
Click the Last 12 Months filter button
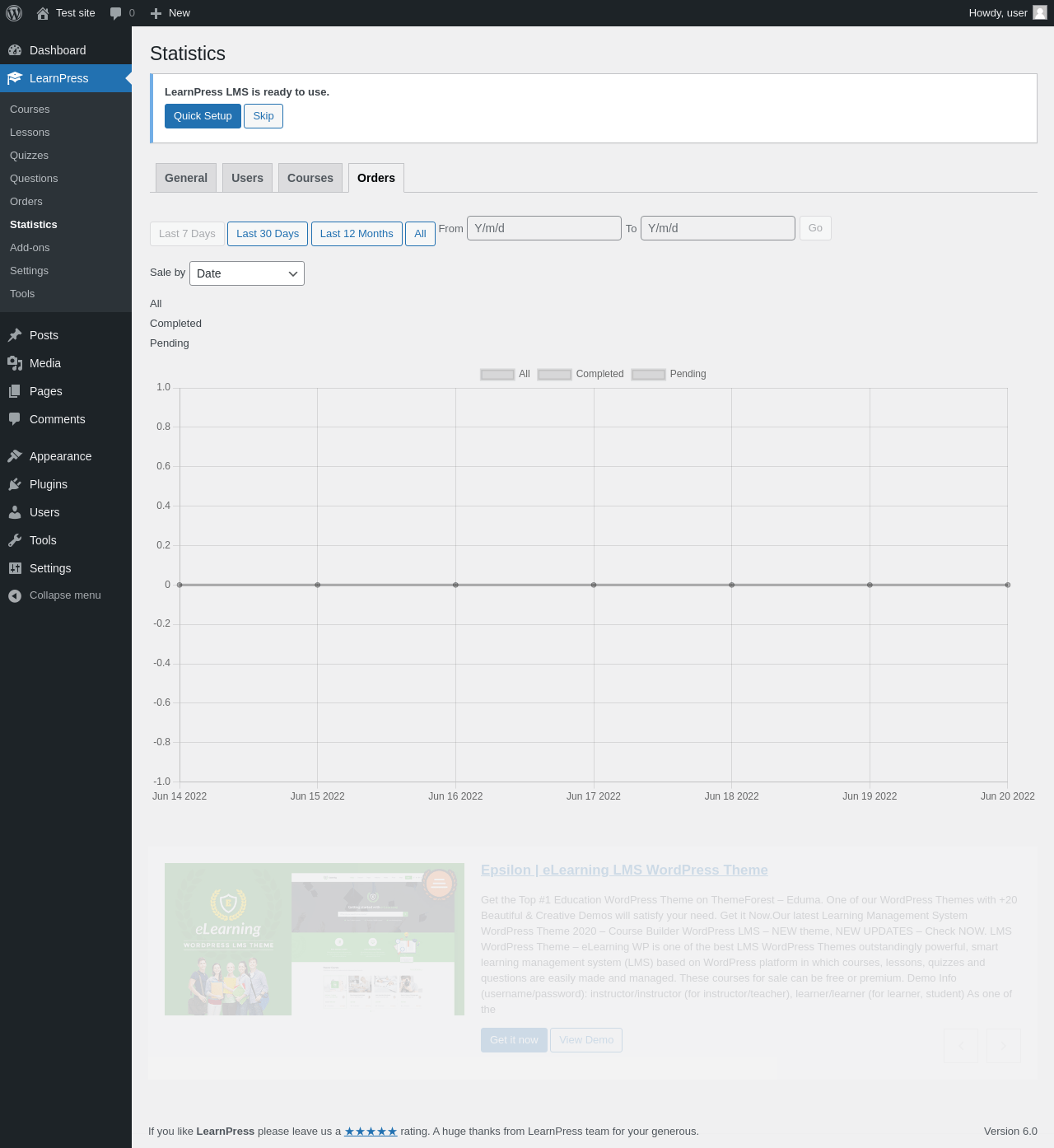pos(357,234)
